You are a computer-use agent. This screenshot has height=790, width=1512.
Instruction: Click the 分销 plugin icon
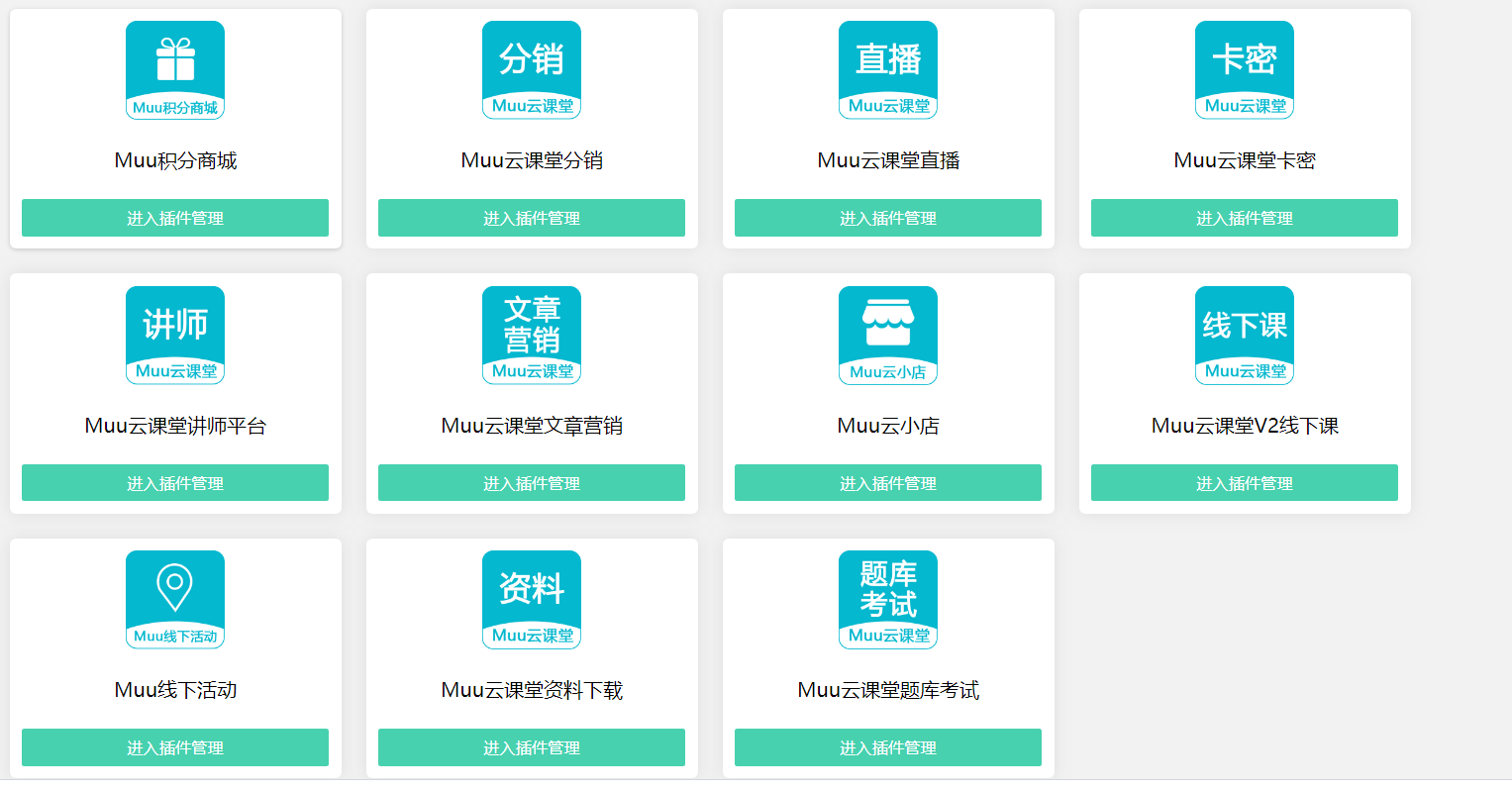point(532,70)
